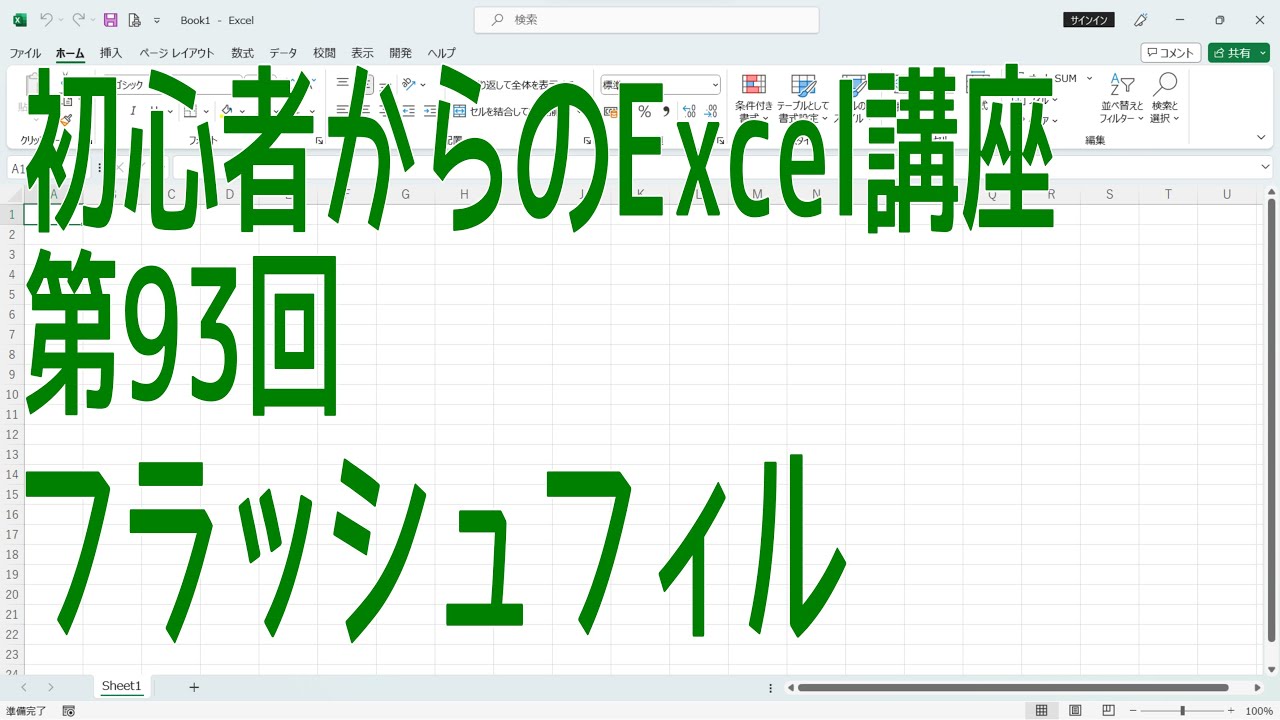Open Fill Color dropdown arrow
Image resolution: width=1280 pixels, height=720 pixels.
pyautogui.click(x=242, y=111)
